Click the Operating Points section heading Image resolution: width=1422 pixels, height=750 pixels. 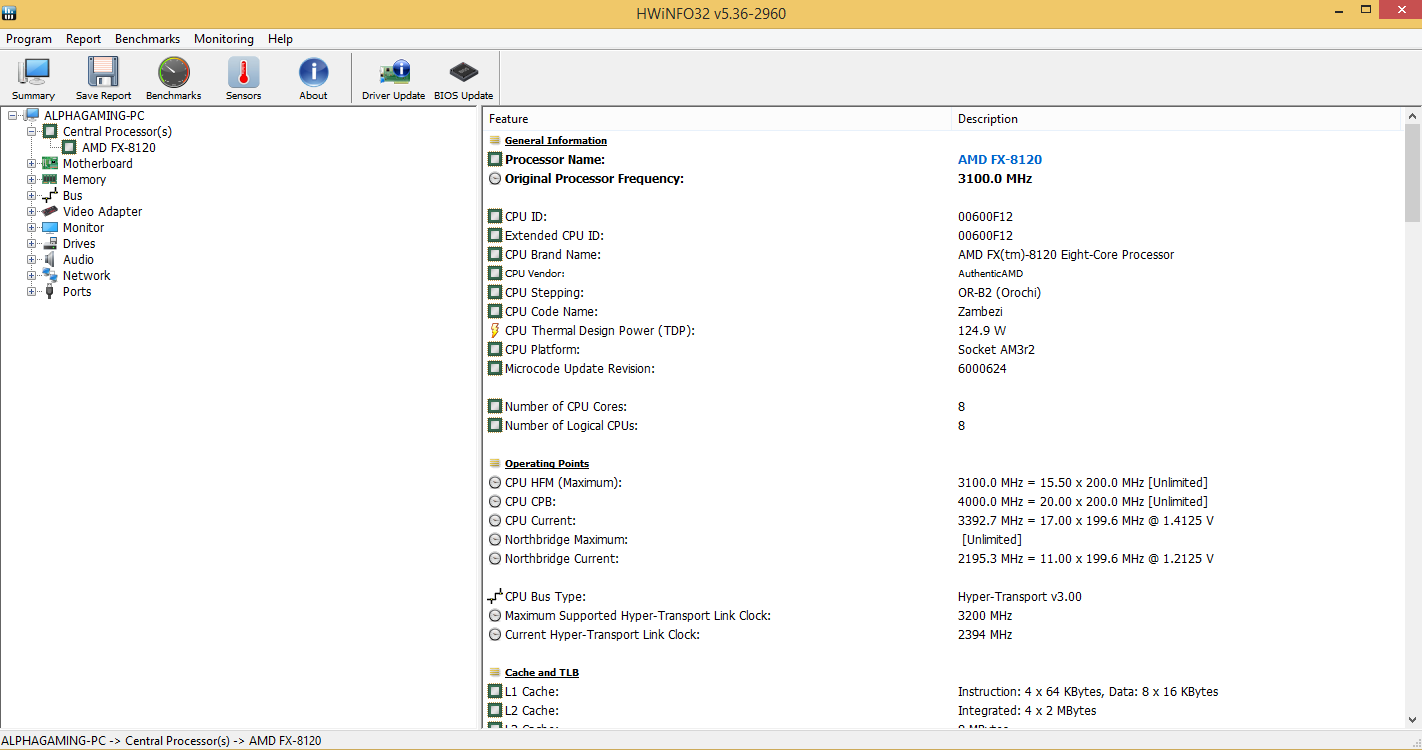click(x=547, y=463)
